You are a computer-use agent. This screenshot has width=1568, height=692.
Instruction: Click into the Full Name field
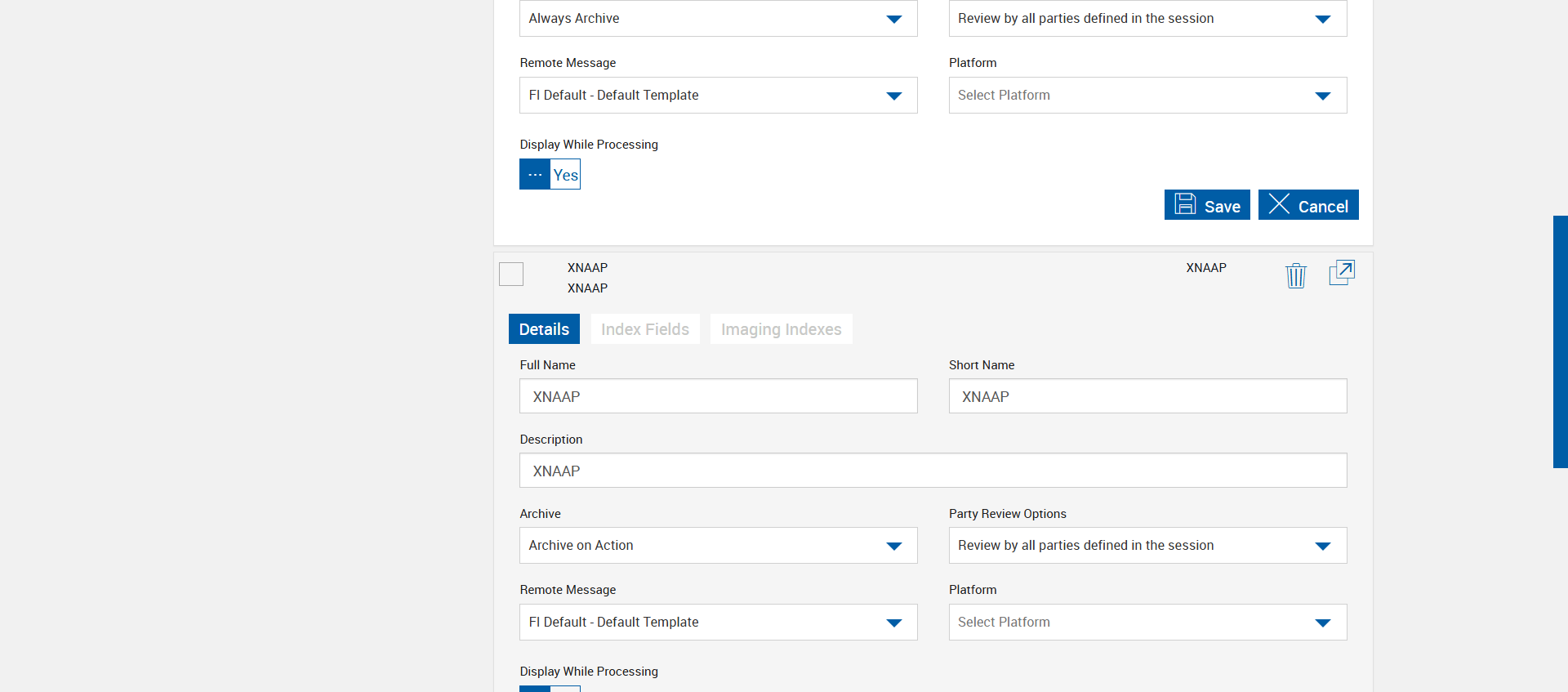click(x=718, y=396)
